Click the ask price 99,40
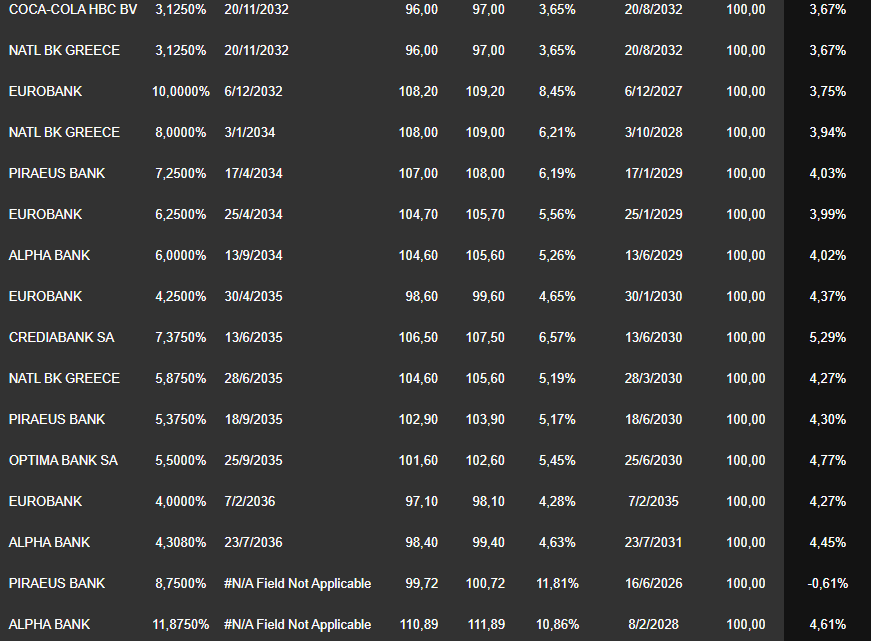Screen dimensions: 871x641 [x=488, y=542]
